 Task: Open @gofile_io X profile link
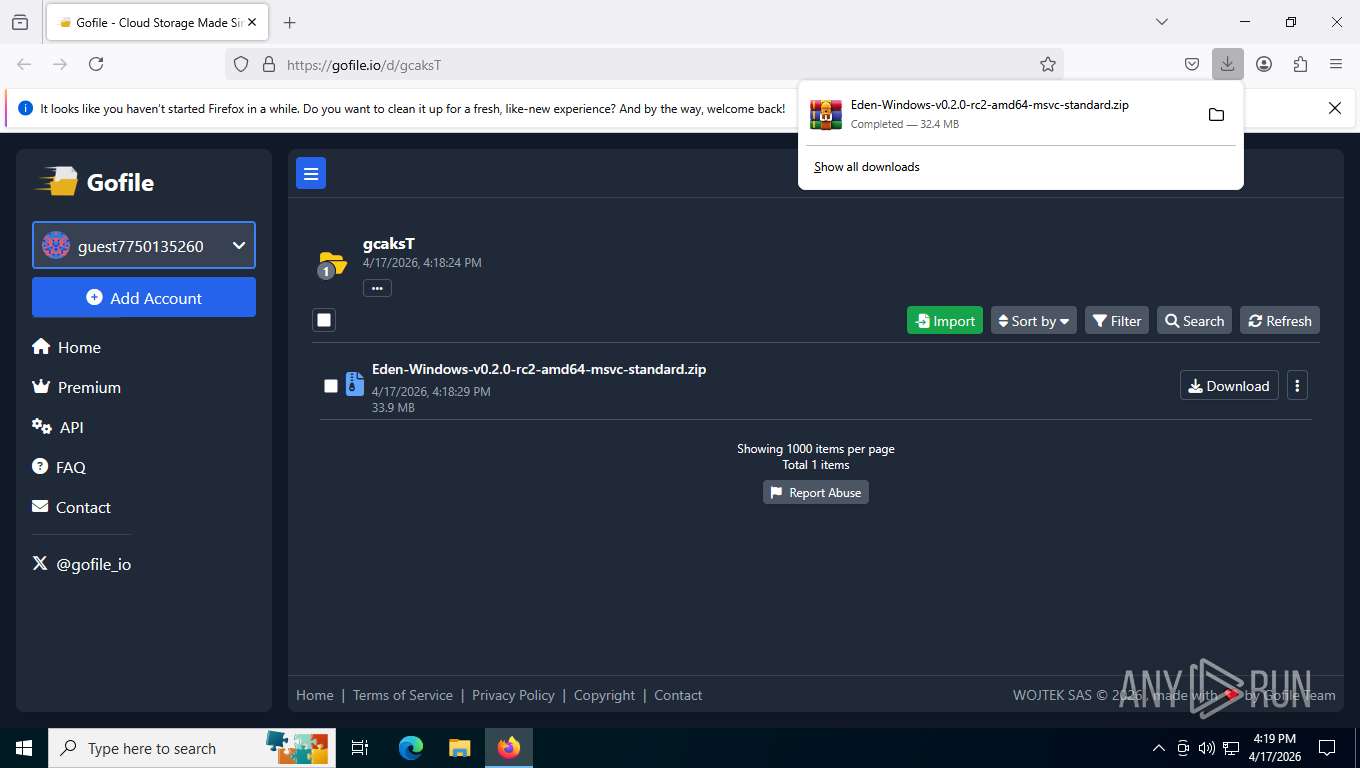pyautogui.click(x=82, y=564)
